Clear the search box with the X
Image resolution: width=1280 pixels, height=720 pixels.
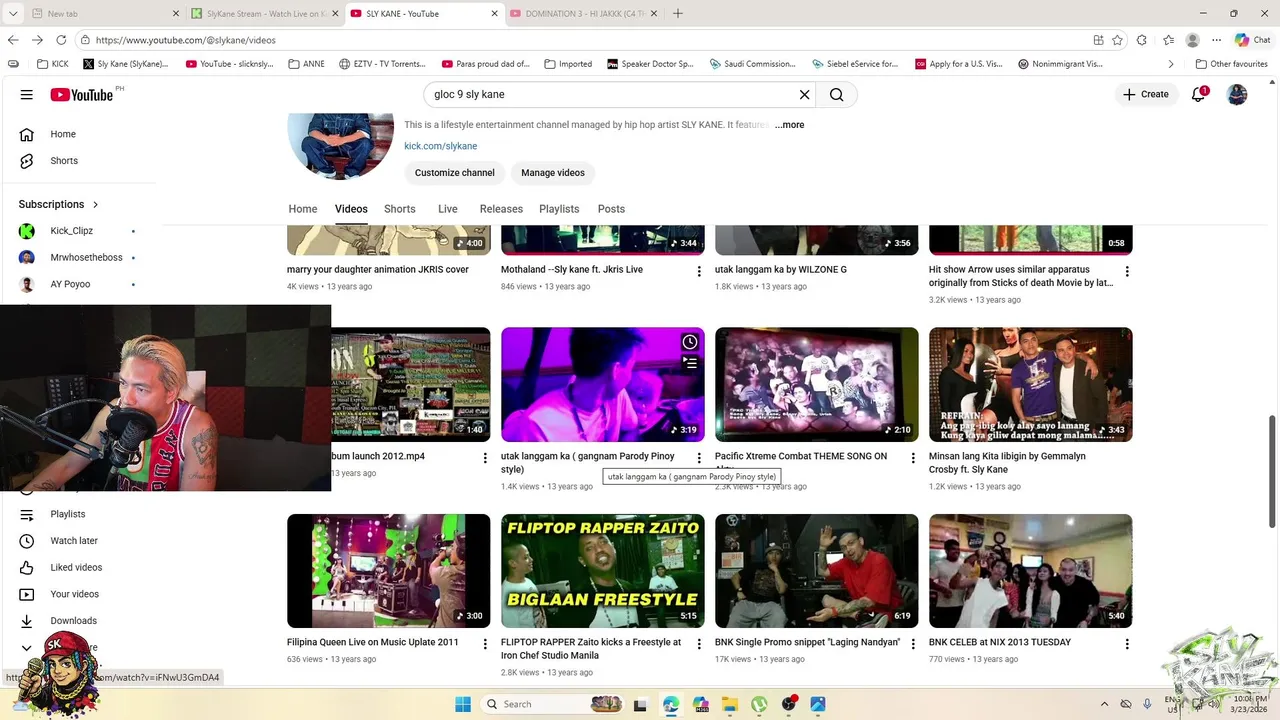(804, 95)
